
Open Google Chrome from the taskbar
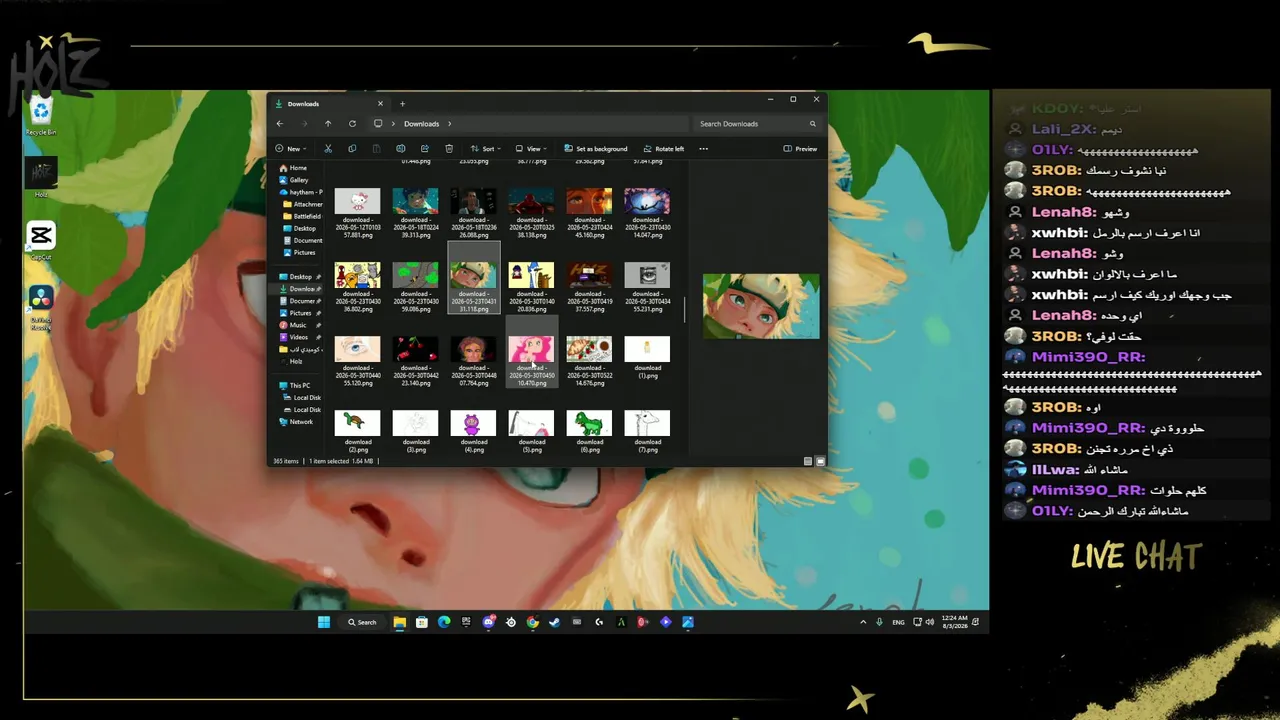533,622
